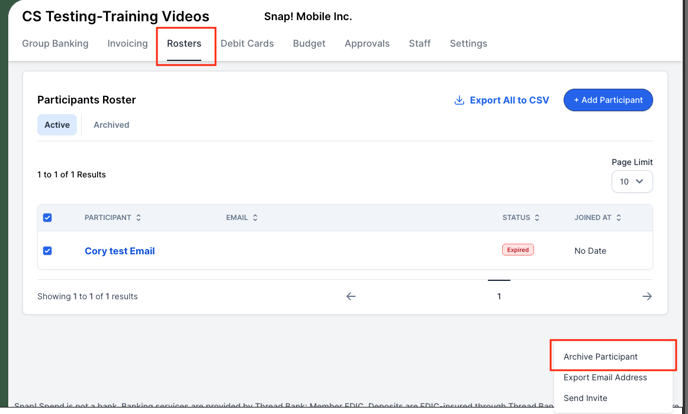Sort by the STATUS column arrows
This screenshot has height=414, width=688.
(537, 218)
